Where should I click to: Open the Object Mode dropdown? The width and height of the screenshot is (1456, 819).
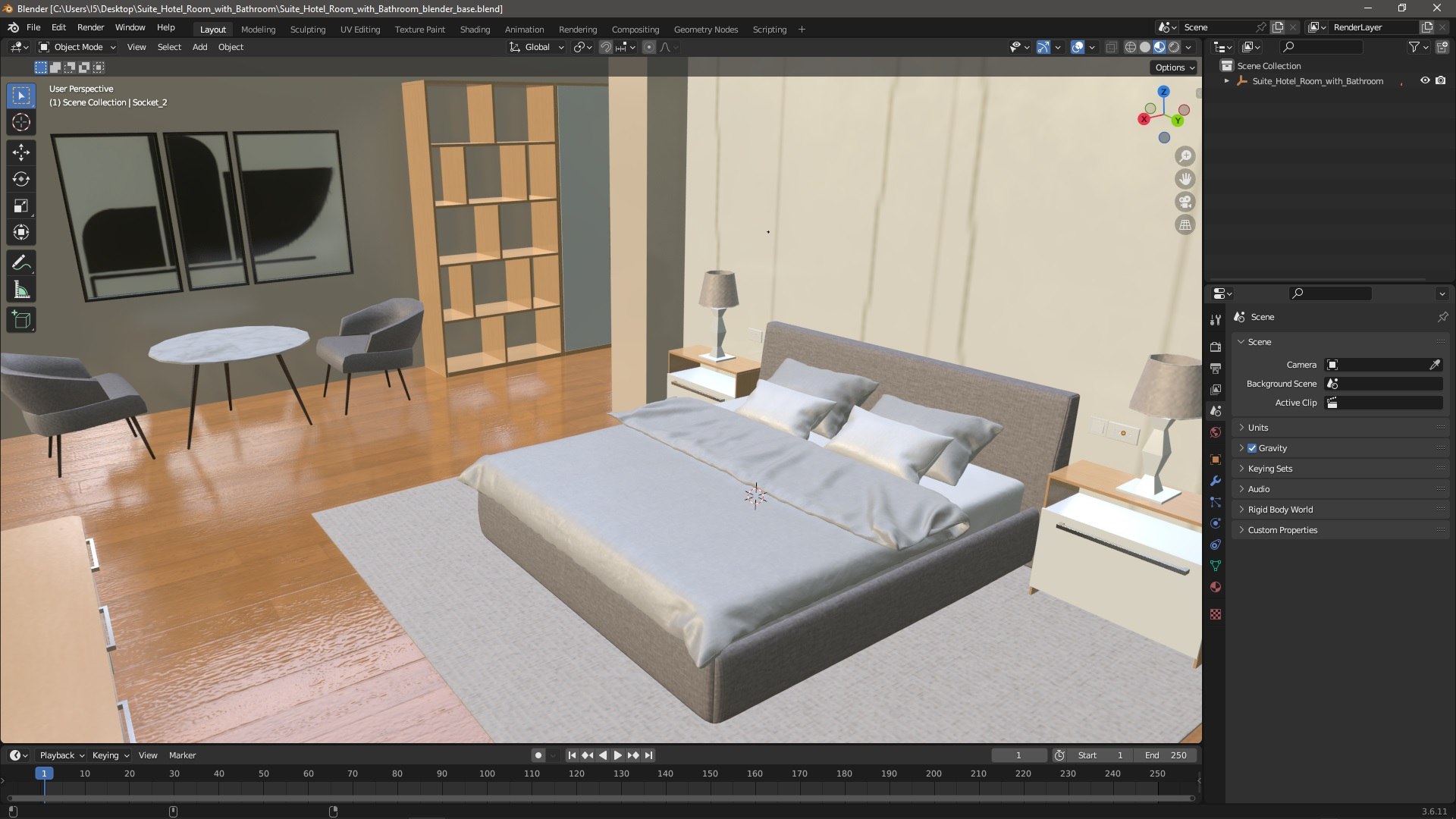point(77,47)
